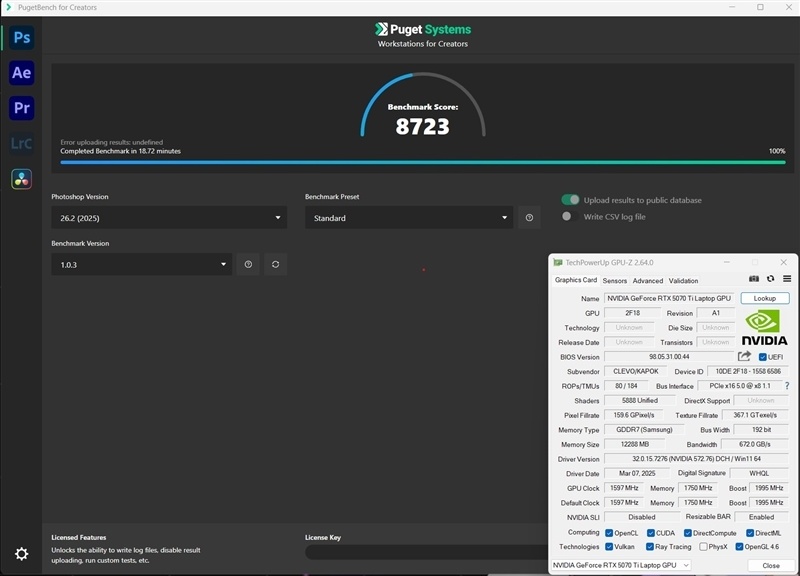Switch to the Premiere Pro benchmark icon
Viewport: 800px width, 576px height.
(x=21, y=108)
